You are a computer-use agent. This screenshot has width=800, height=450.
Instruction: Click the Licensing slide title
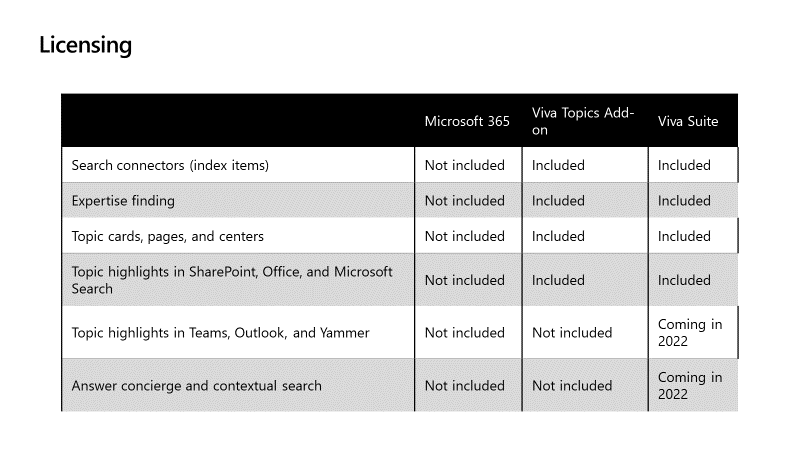(85, 45)
